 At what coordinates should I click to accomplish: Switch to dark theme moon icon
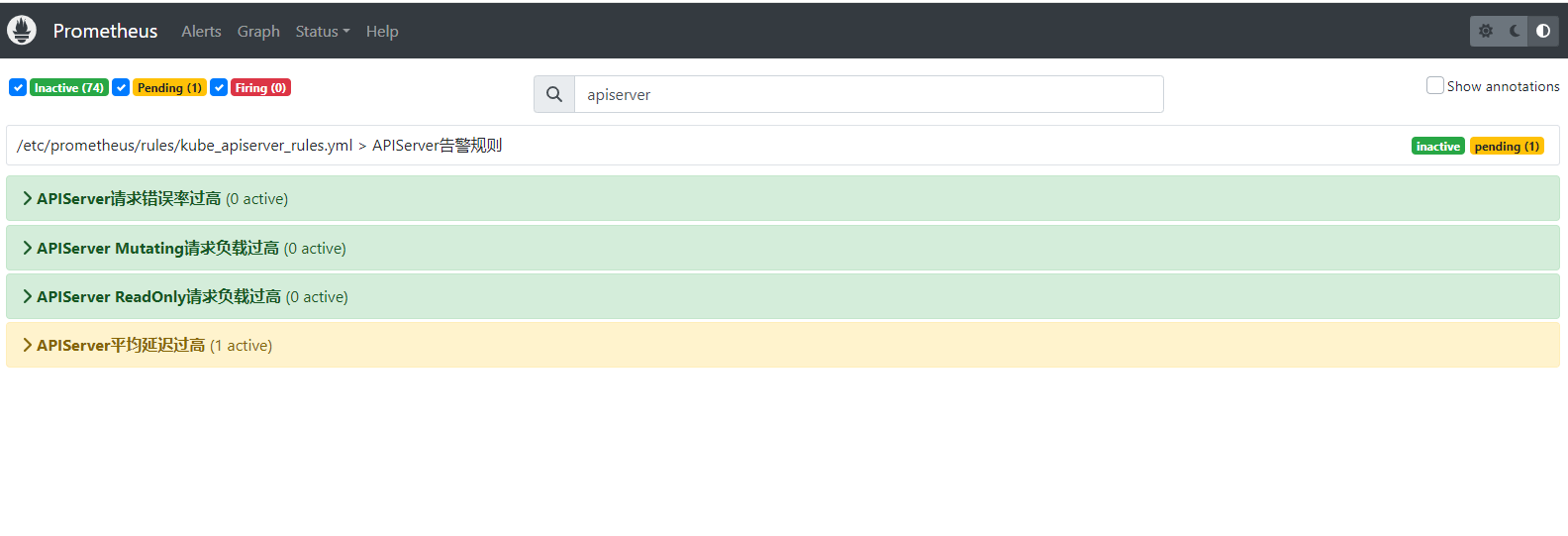click(x=1514, y=31)
